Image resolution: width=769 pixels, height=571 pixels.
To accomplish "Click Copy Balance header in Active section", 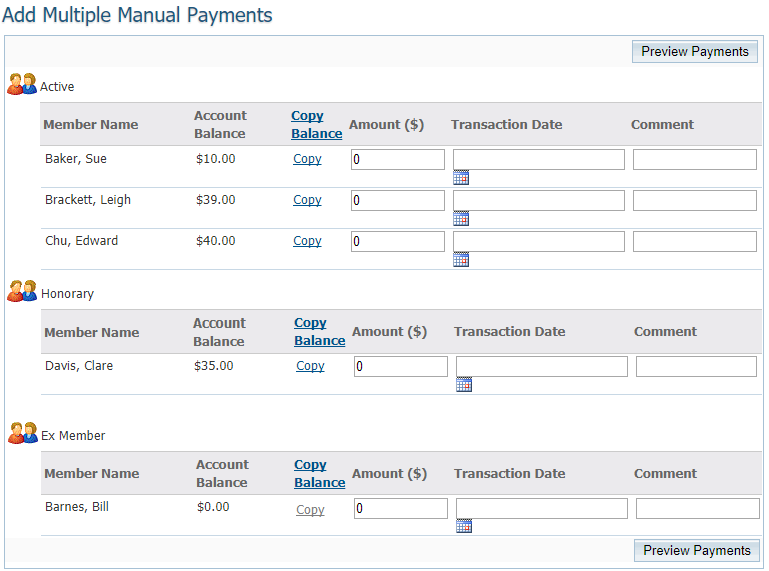I will click(316, 125).
